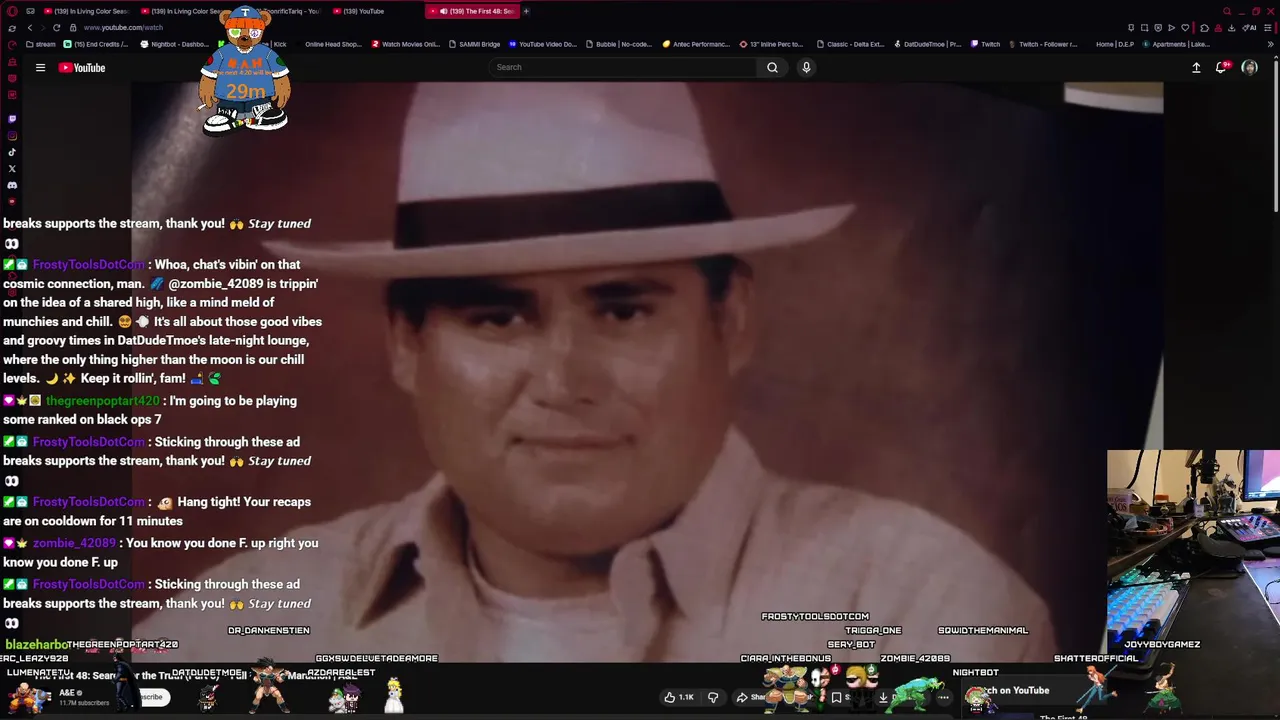Viewport: 1280px width, 720px height.
Task: Open X (Twitter) in the Opera sidebar
Action: tap(12, 168)
